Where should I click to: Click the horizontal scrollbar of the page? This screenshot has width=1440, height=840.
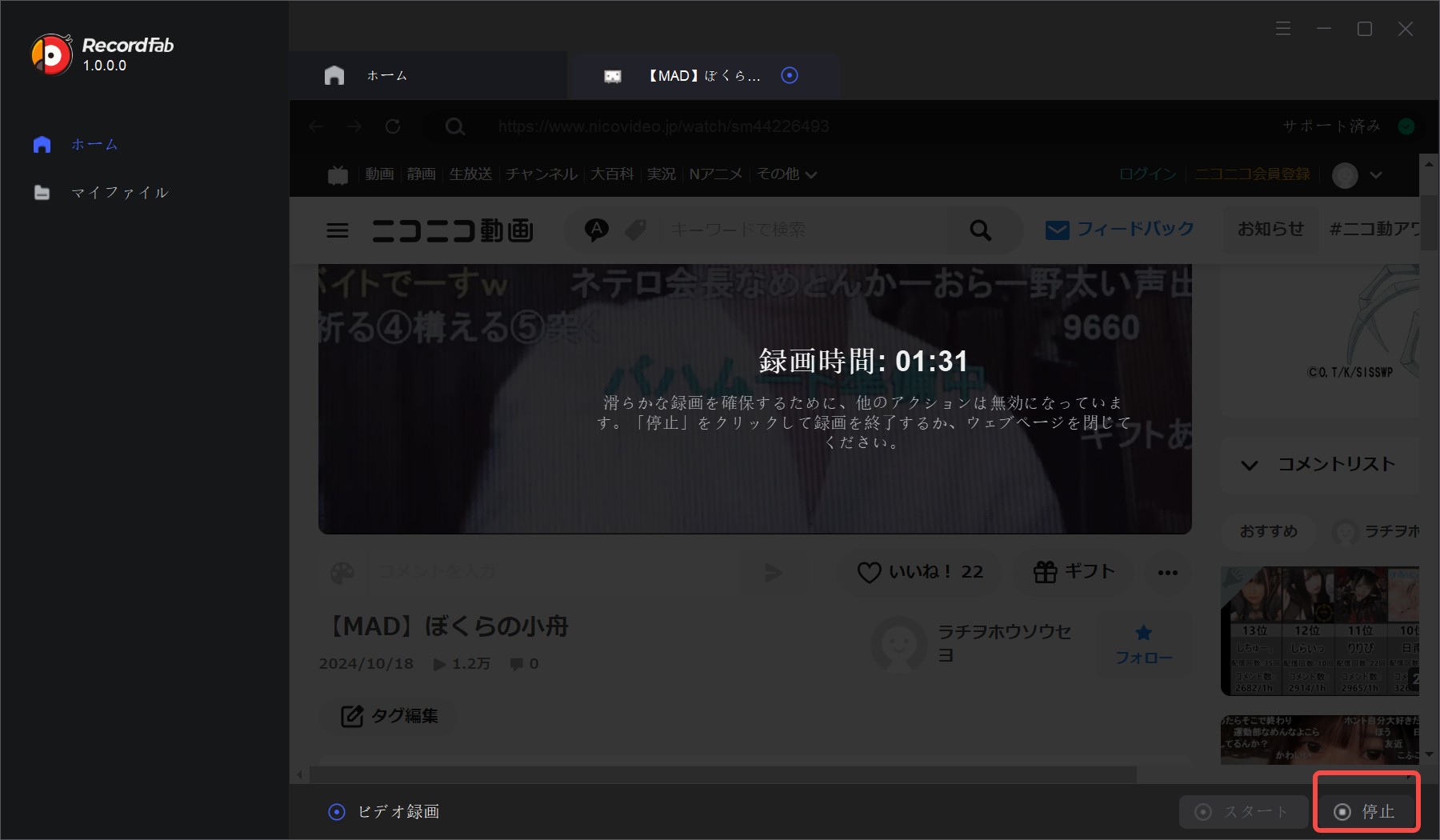tap(722, 774)
